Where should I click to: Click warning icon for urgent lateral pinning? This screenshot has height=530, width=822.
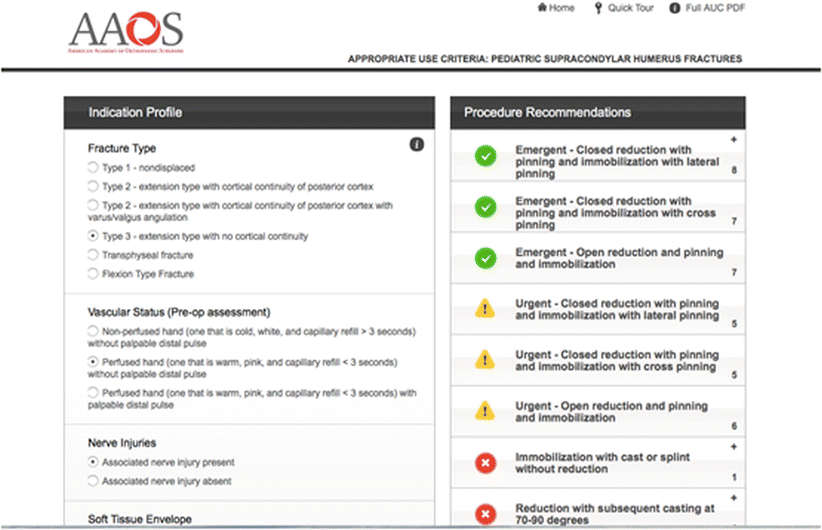point(485,309)
